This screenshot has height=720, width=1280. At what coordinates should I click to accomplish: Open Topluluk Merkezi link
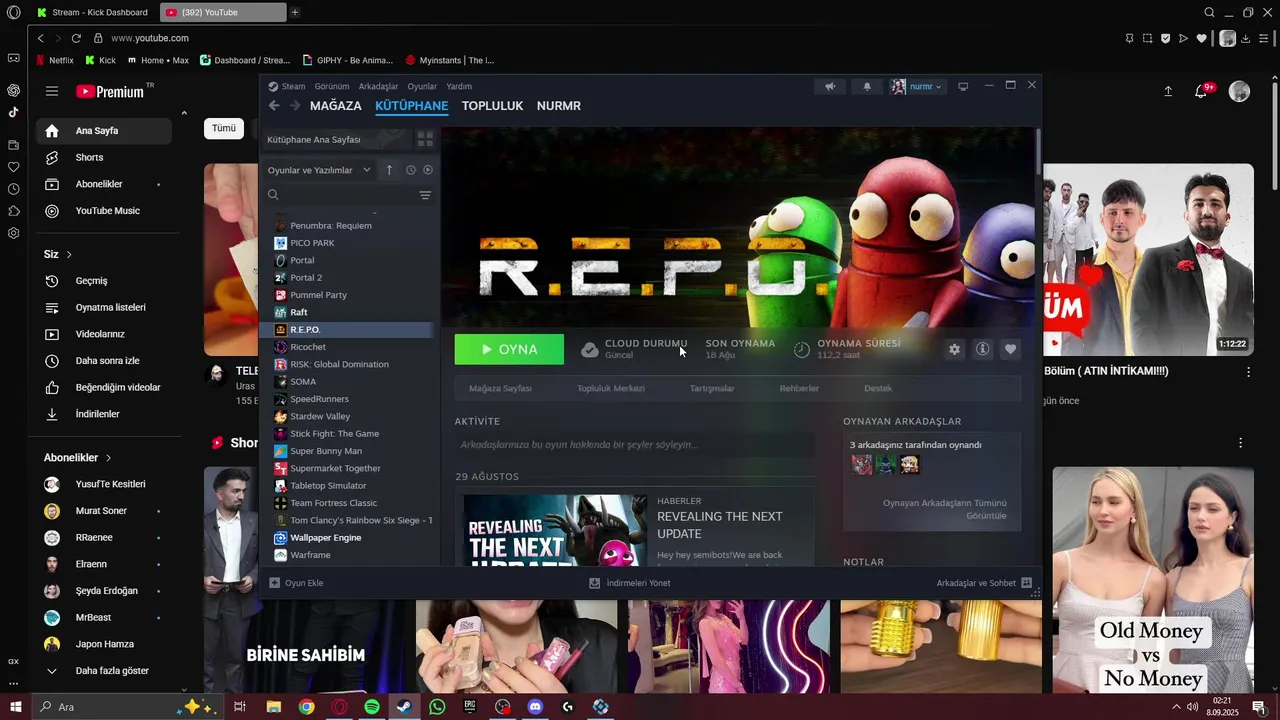[610, 388]
